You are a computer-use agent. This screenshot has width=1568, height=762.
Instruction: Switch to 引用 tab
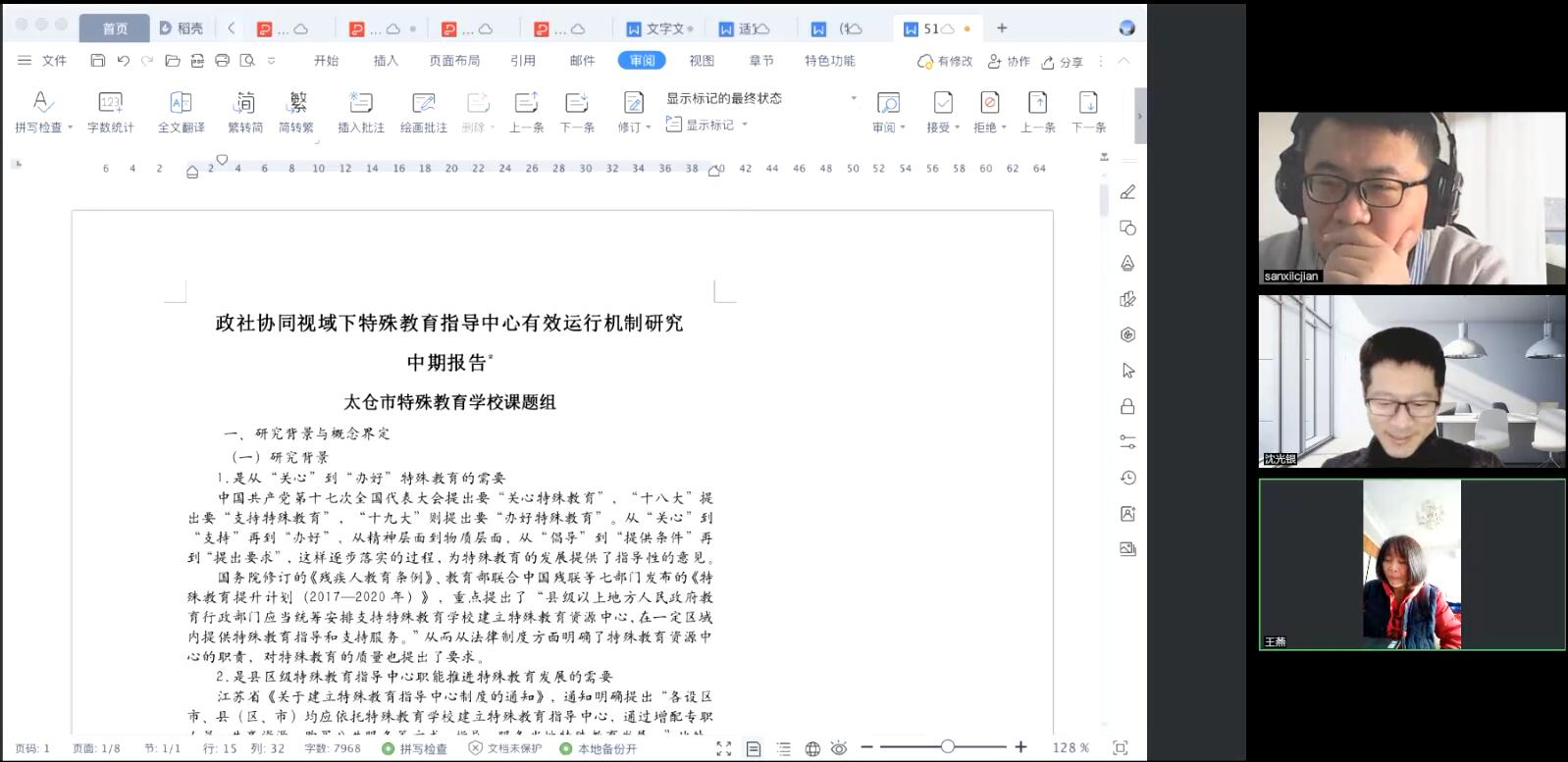(523, 61)
